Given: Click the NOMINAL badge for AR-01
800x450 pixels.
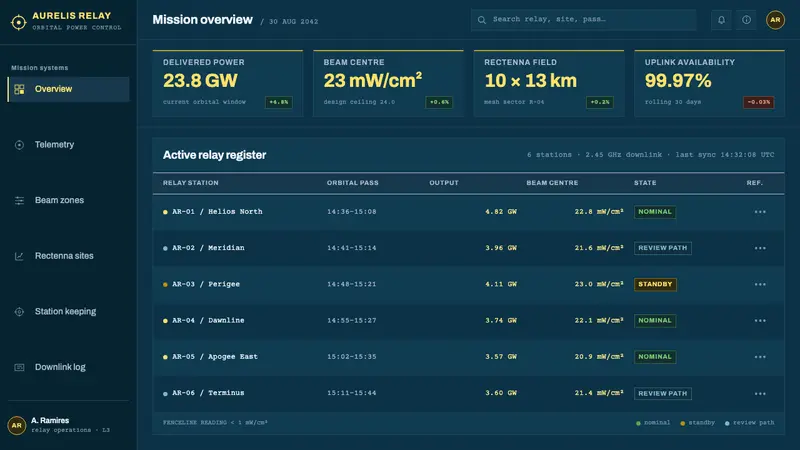Looking at the screenshot, I should point(655,212).
